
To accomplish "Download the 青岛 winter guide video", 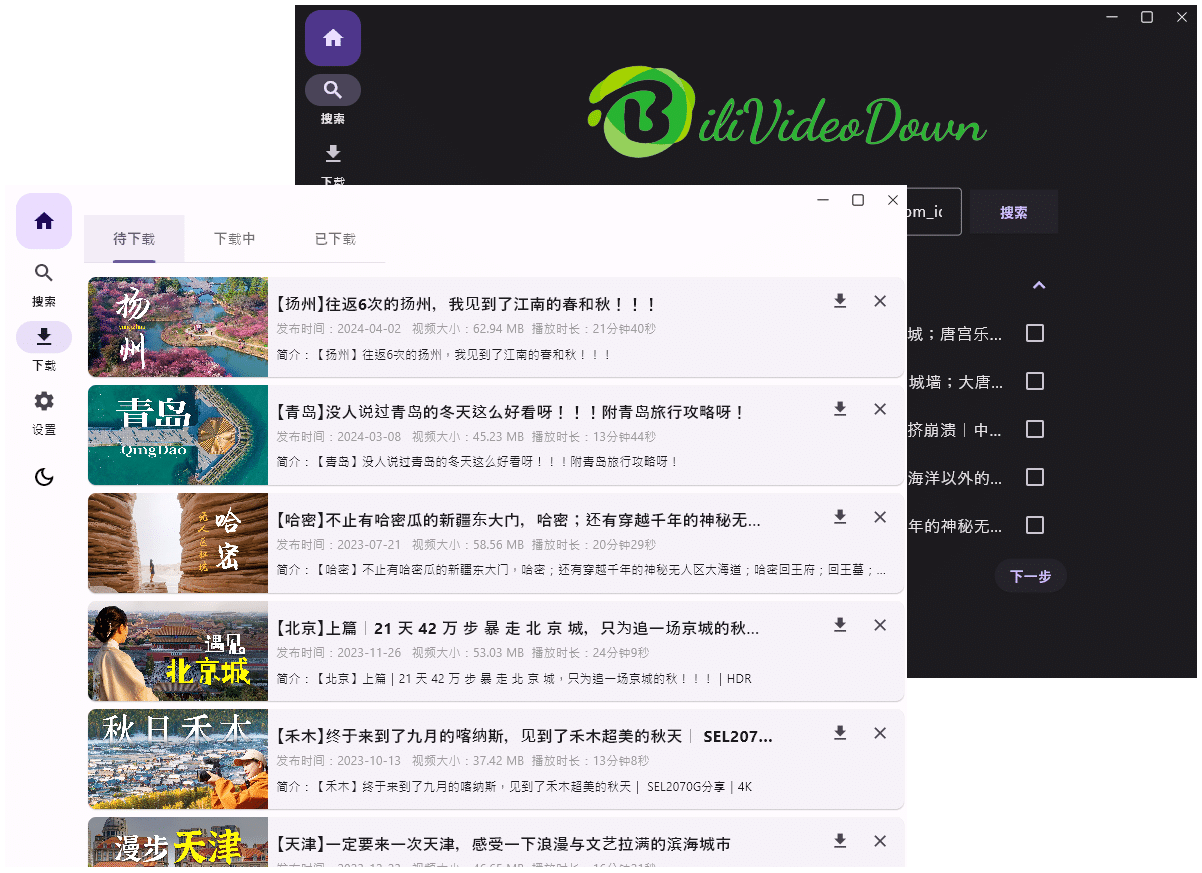I will click(840, 409).
